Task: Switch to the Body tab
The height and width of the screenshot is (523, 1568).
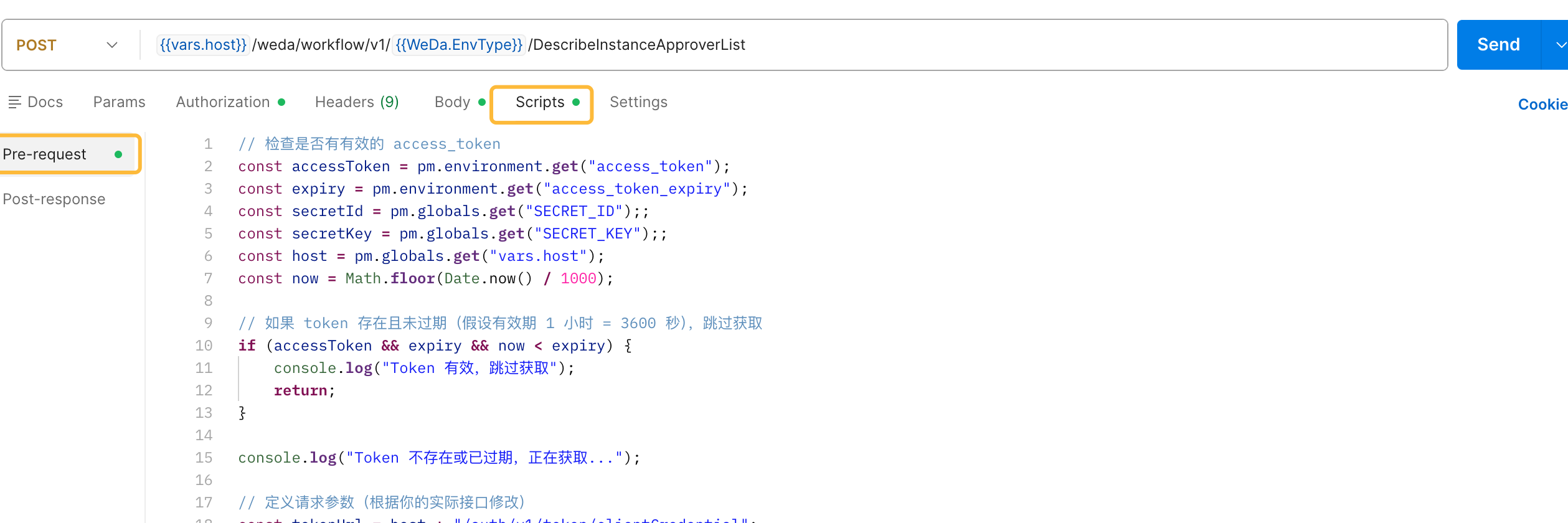Action: point(460,102)
